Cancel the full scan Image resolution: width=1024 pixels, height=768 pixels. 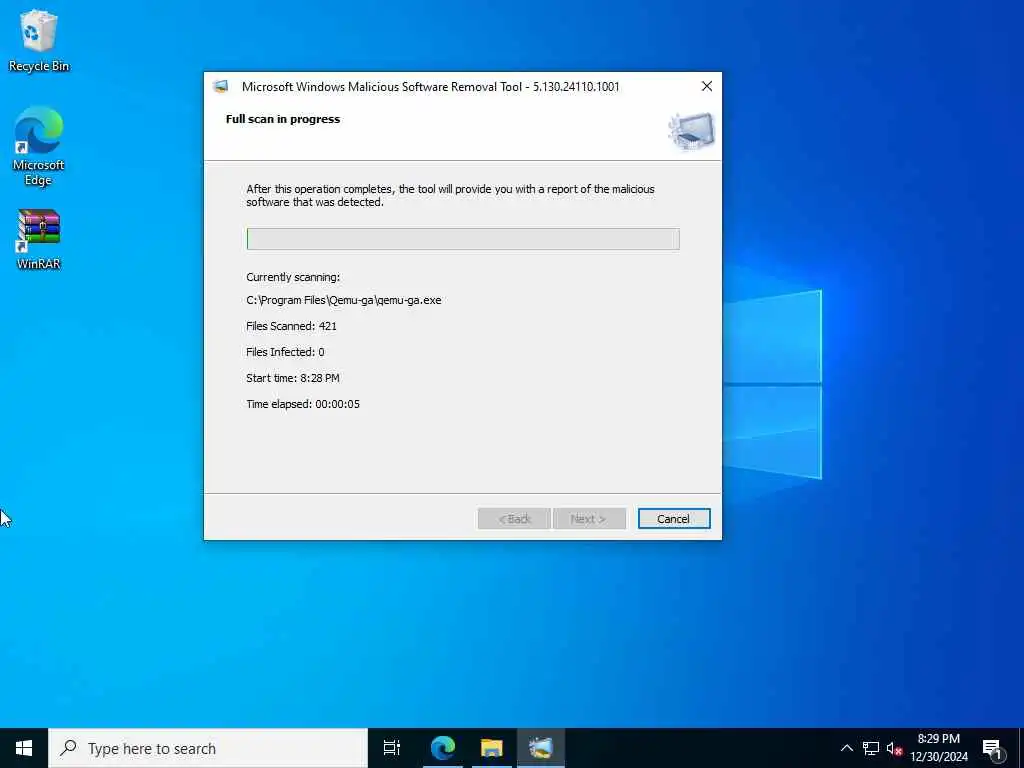pyautogui.click(x=674, y=519)
